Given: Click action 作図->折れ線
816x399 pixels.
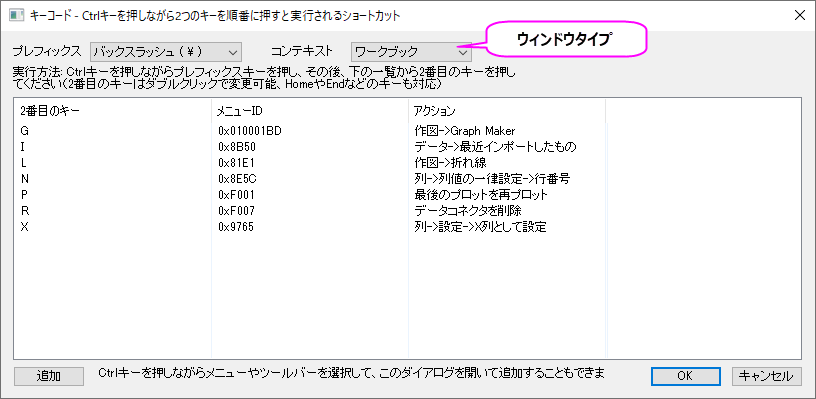Looking at the screenshot, I should (x=450, y=163).
